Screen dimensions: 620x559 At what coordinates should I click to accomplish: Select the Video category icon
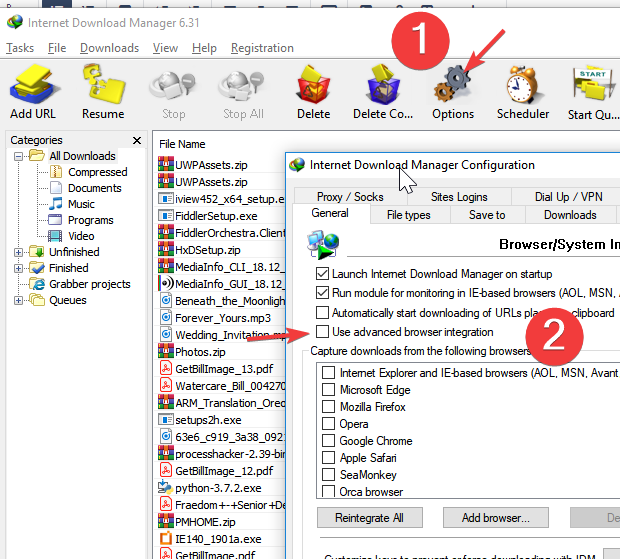55,236
